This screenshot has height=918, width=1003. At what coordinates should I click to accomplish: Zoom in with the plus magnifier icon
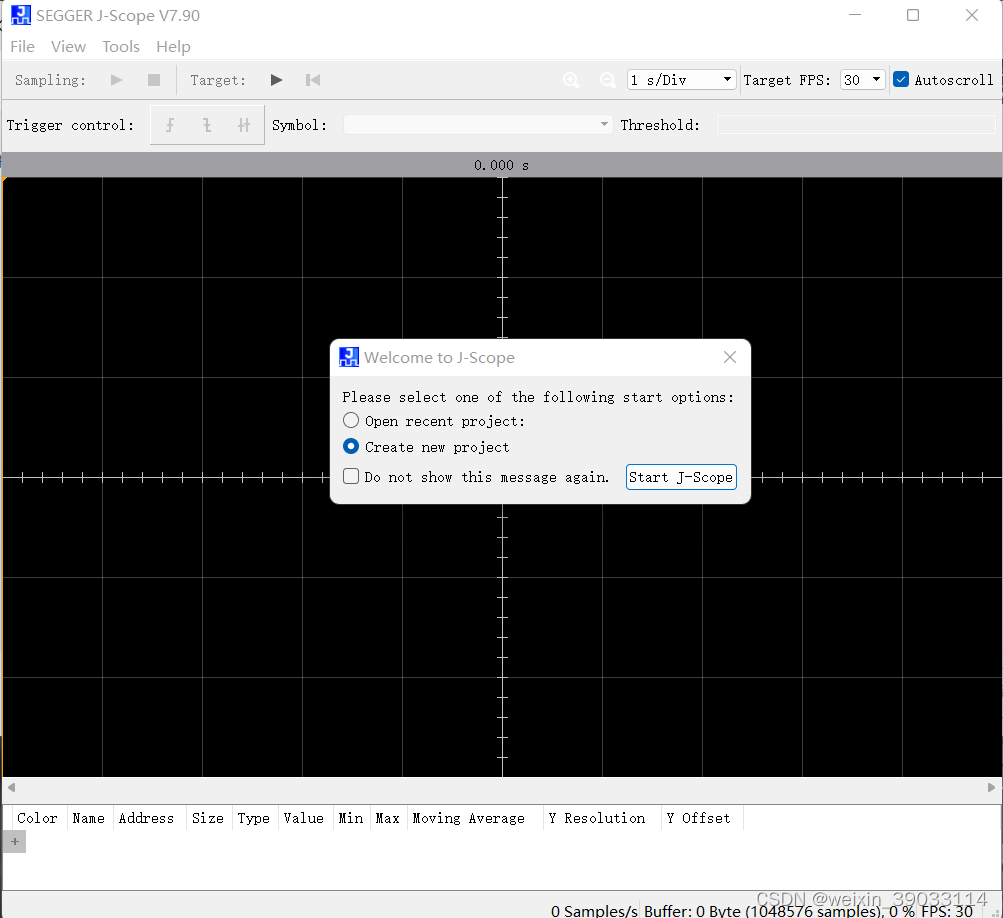pyautogui.click(x=571, y=80)
